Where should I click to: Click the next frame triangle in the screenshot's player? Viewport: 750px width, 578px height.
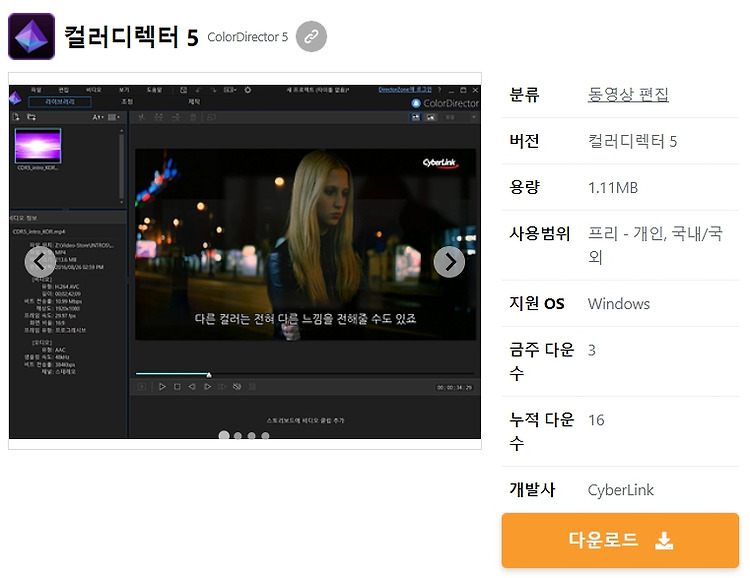point(207,387)
